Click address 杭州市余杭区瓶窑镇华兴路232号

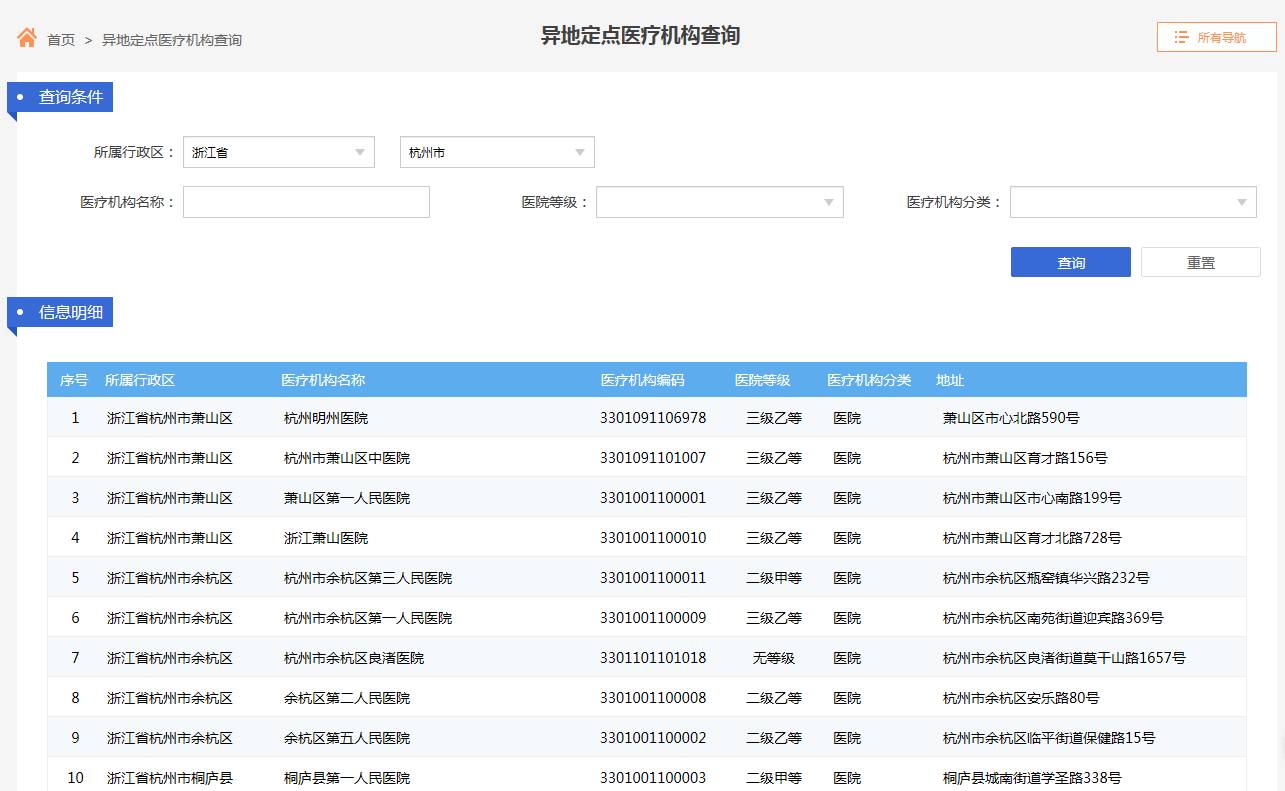coord(1046,578)
